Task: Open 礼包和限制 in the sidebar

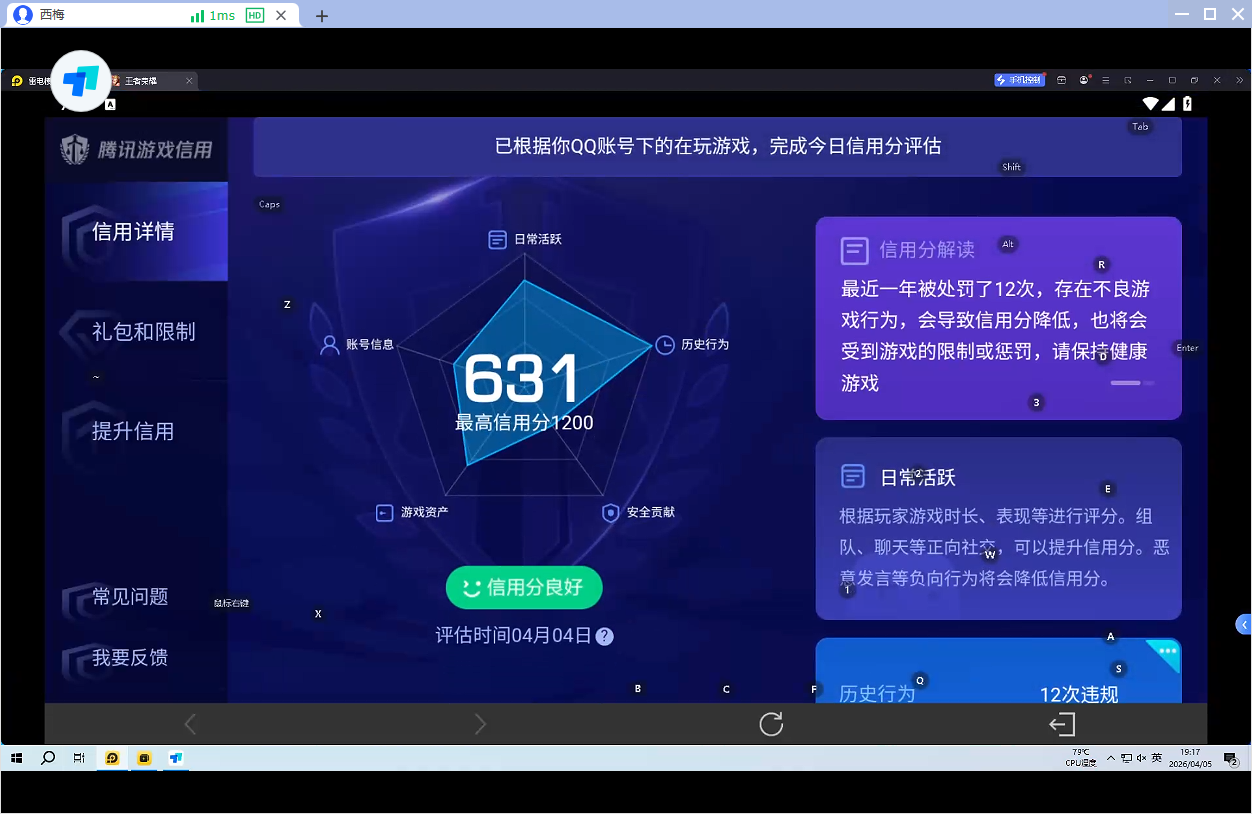Action: (x=143, y=331)
